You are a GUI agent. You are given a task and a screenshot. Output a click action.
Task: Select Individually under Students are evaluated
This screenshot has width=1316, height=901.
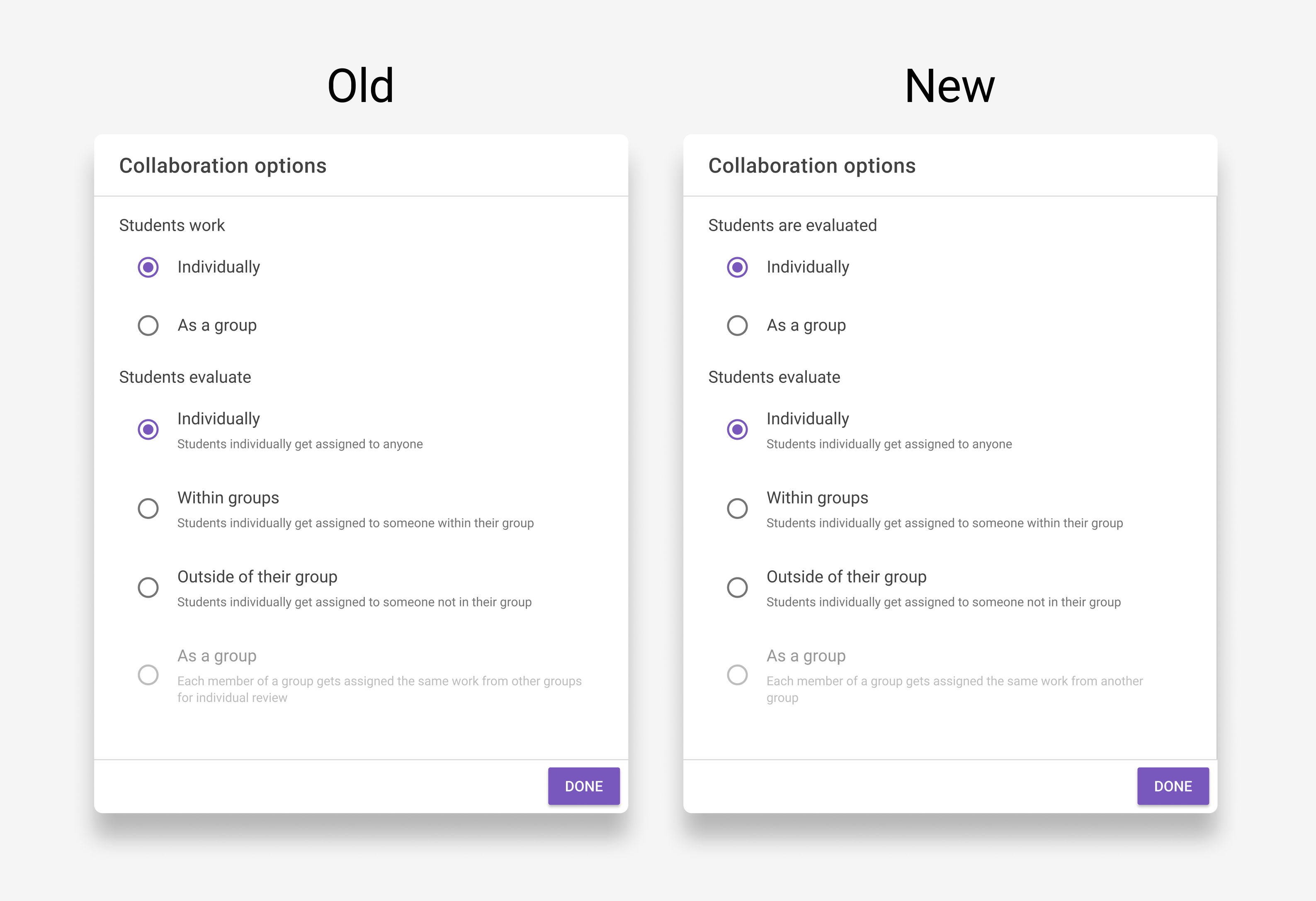(x=737, y=267)
